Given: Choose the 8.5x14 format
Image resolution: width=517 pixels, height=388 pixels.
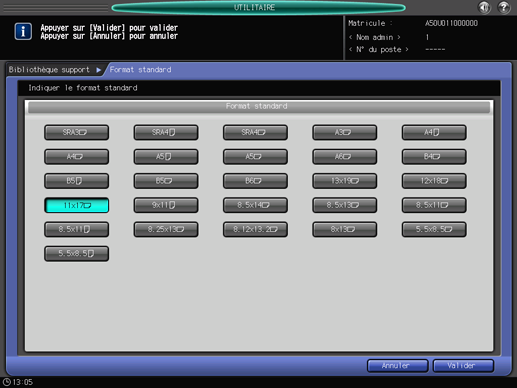Looking at the screenshot, I should 255,205.
